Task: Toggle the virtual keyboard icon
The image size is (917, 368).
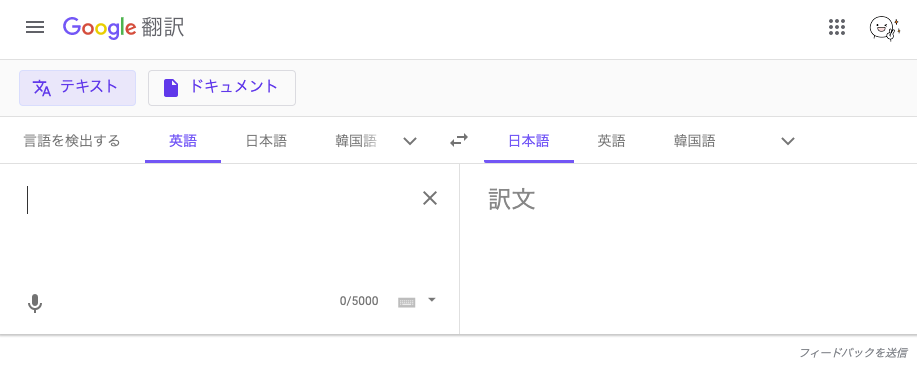Action: click(x=407, y=302)
